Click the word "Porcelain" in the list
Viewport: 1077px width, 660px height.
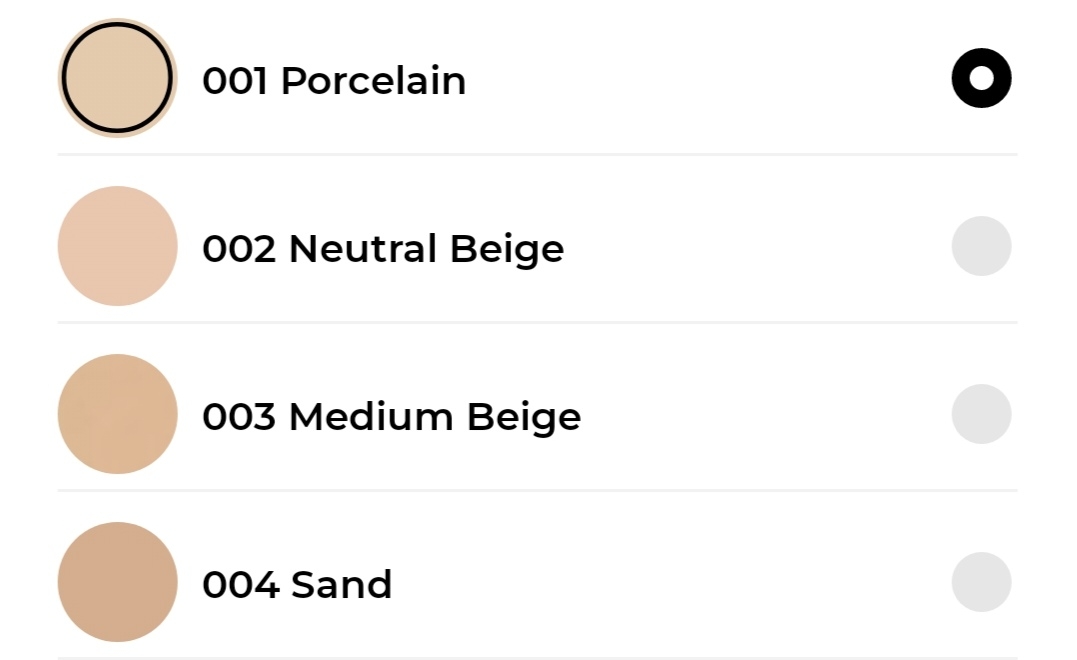pos(373,80)
